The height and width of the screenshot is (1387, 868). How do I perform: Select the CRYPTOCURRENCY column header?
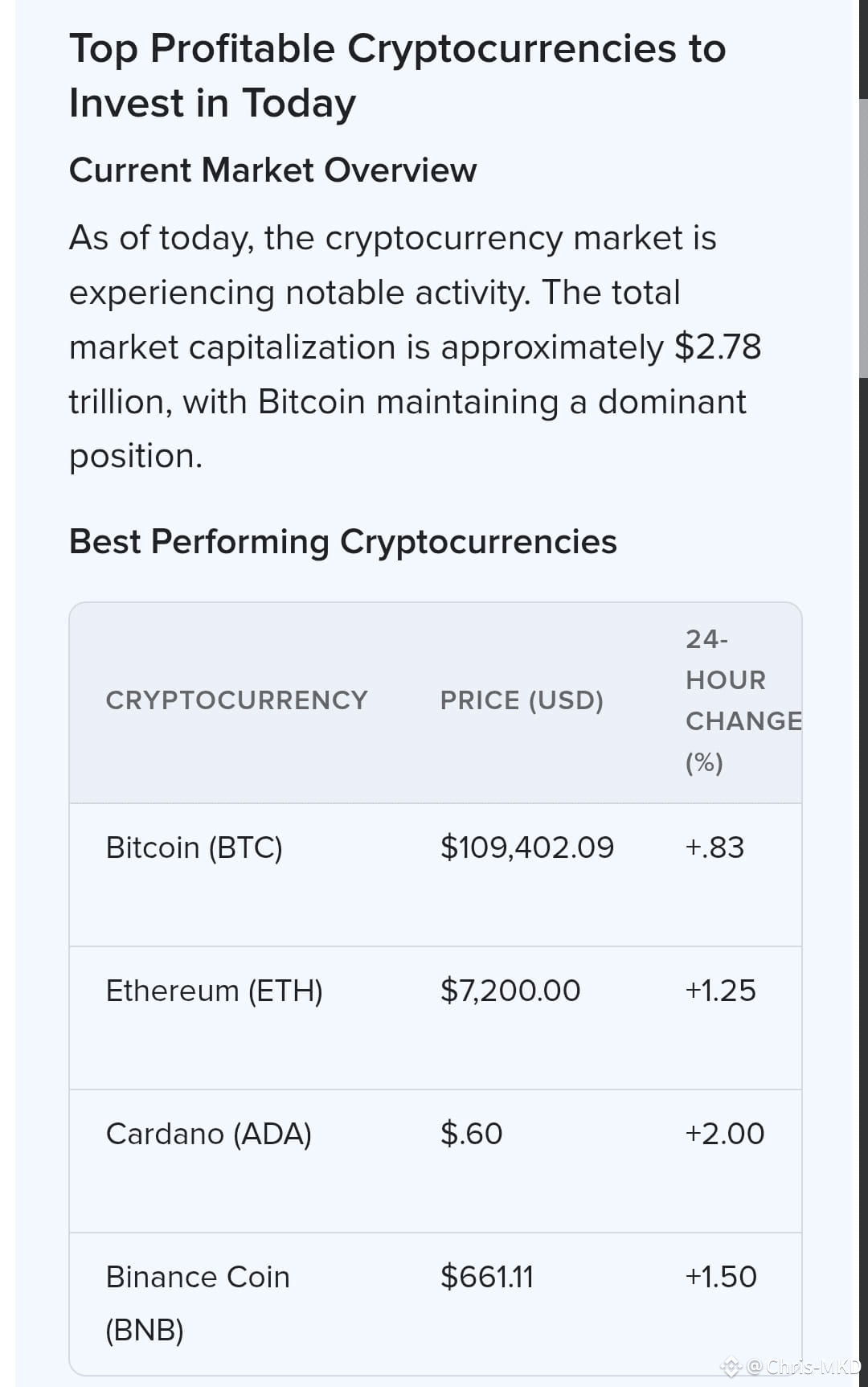pyautogui.click(x=236, y=700)
